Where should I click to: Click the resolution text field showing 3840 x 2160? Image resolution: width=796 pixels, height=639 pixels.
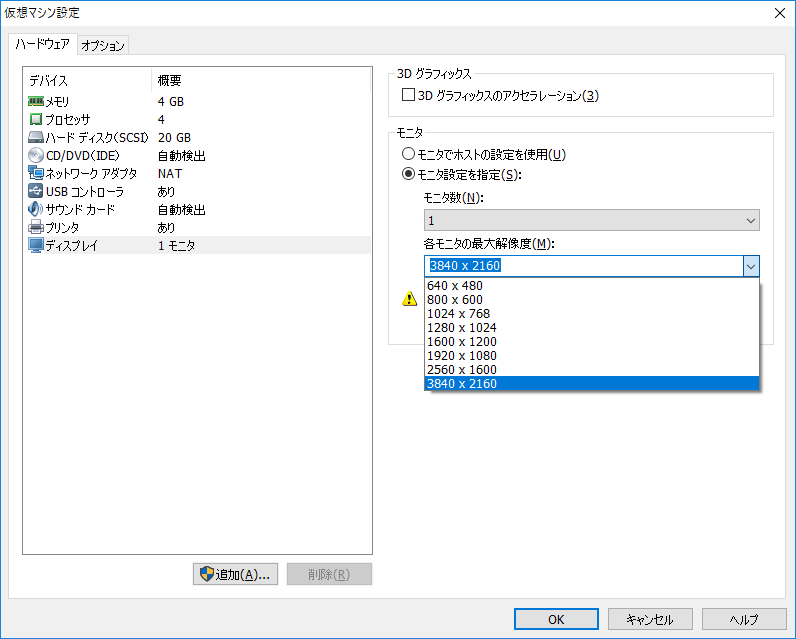(x=584, y=266)
